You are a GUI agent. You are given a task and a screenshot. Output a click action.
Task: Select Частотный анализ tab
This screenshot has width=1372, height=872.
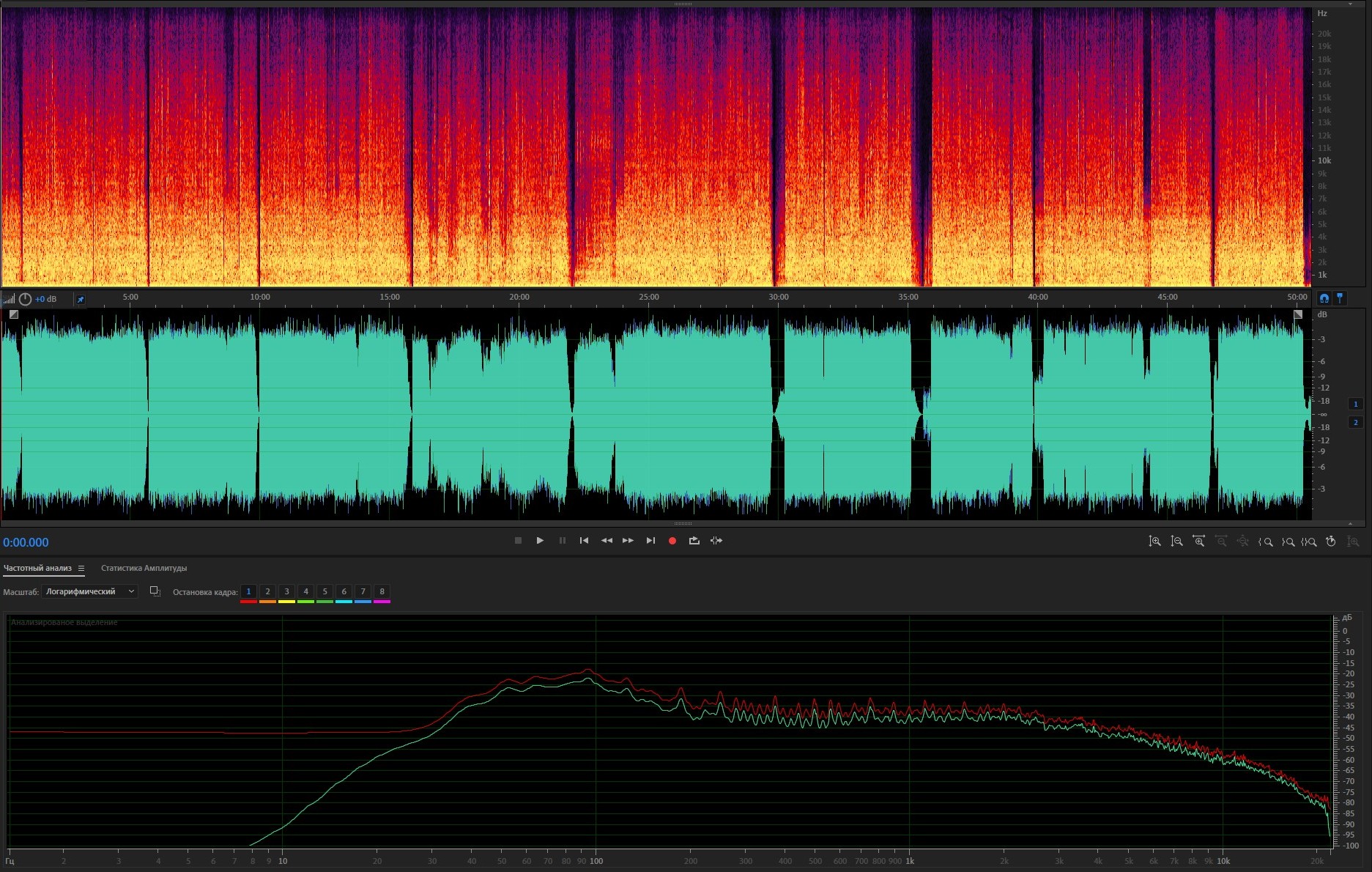coord(37,568)
